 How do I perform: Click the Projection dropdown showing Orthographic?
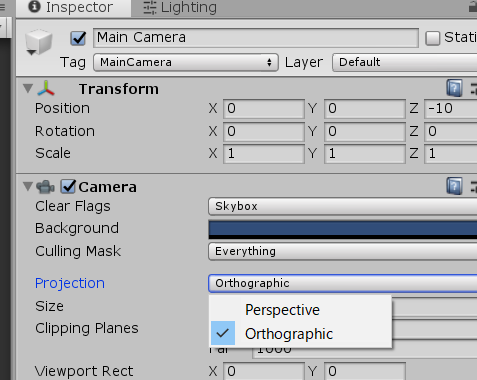pos(343,283)
